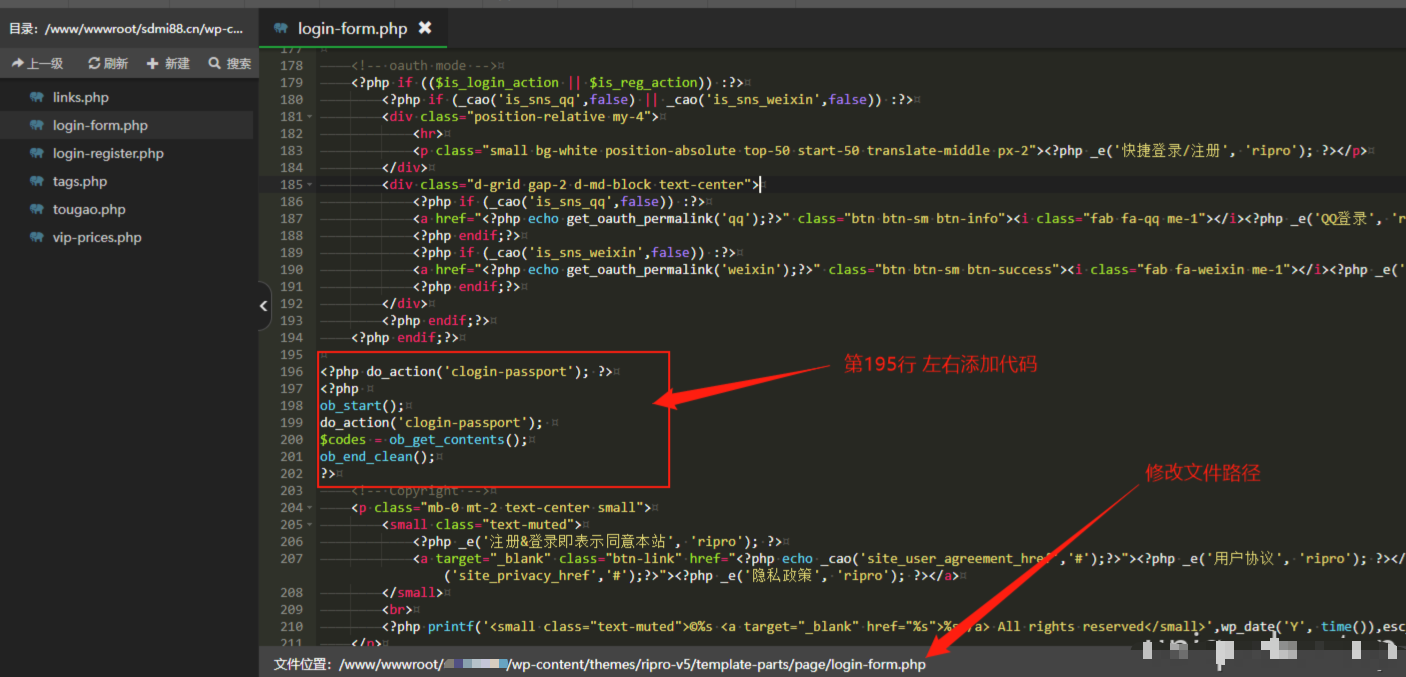1406x677 pixels.
Task: Open login-register.php from the file list
Action: coord(108,154)
